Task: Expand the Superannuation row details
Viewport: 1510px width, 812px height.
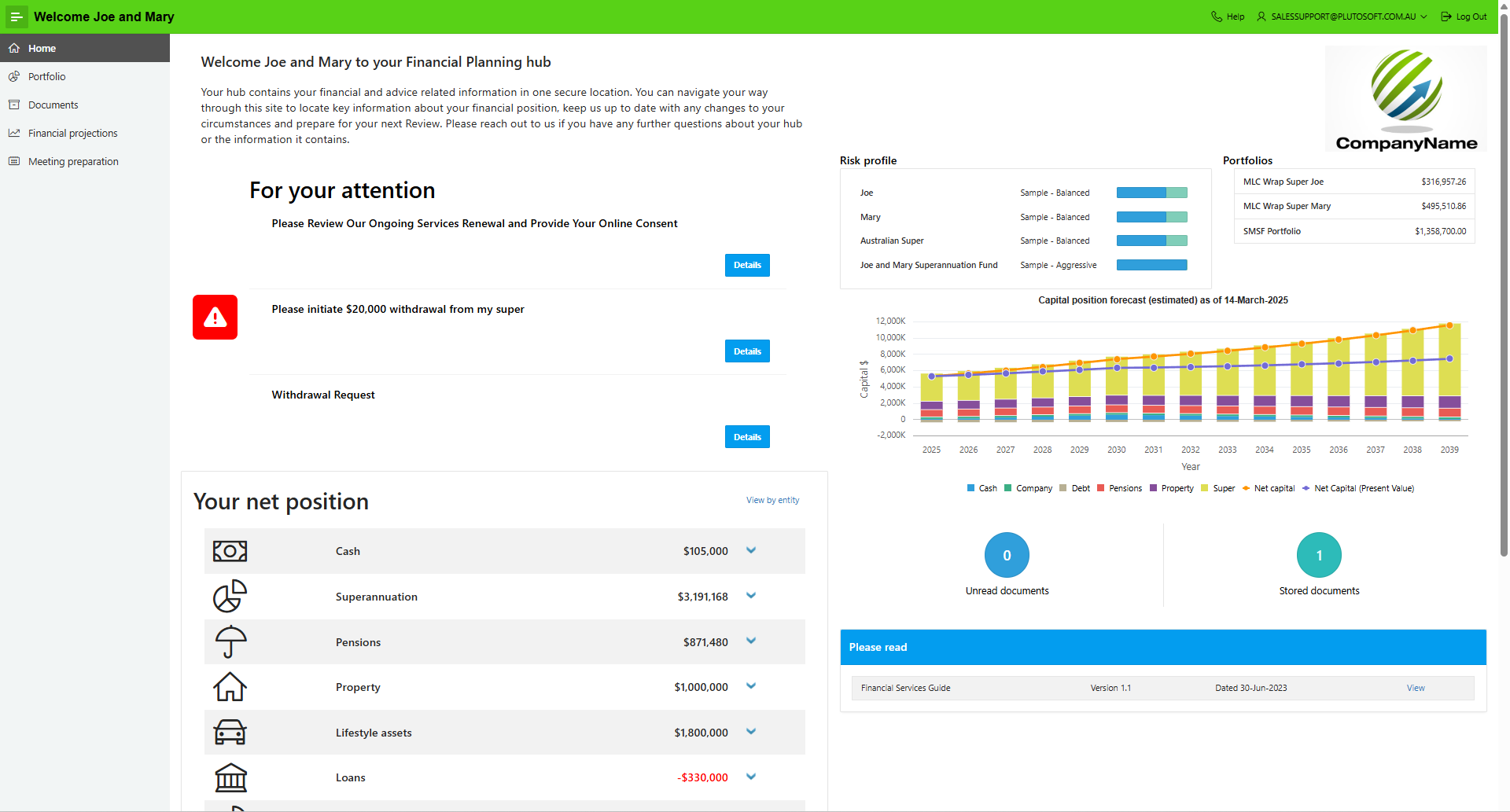Action: 751,596
